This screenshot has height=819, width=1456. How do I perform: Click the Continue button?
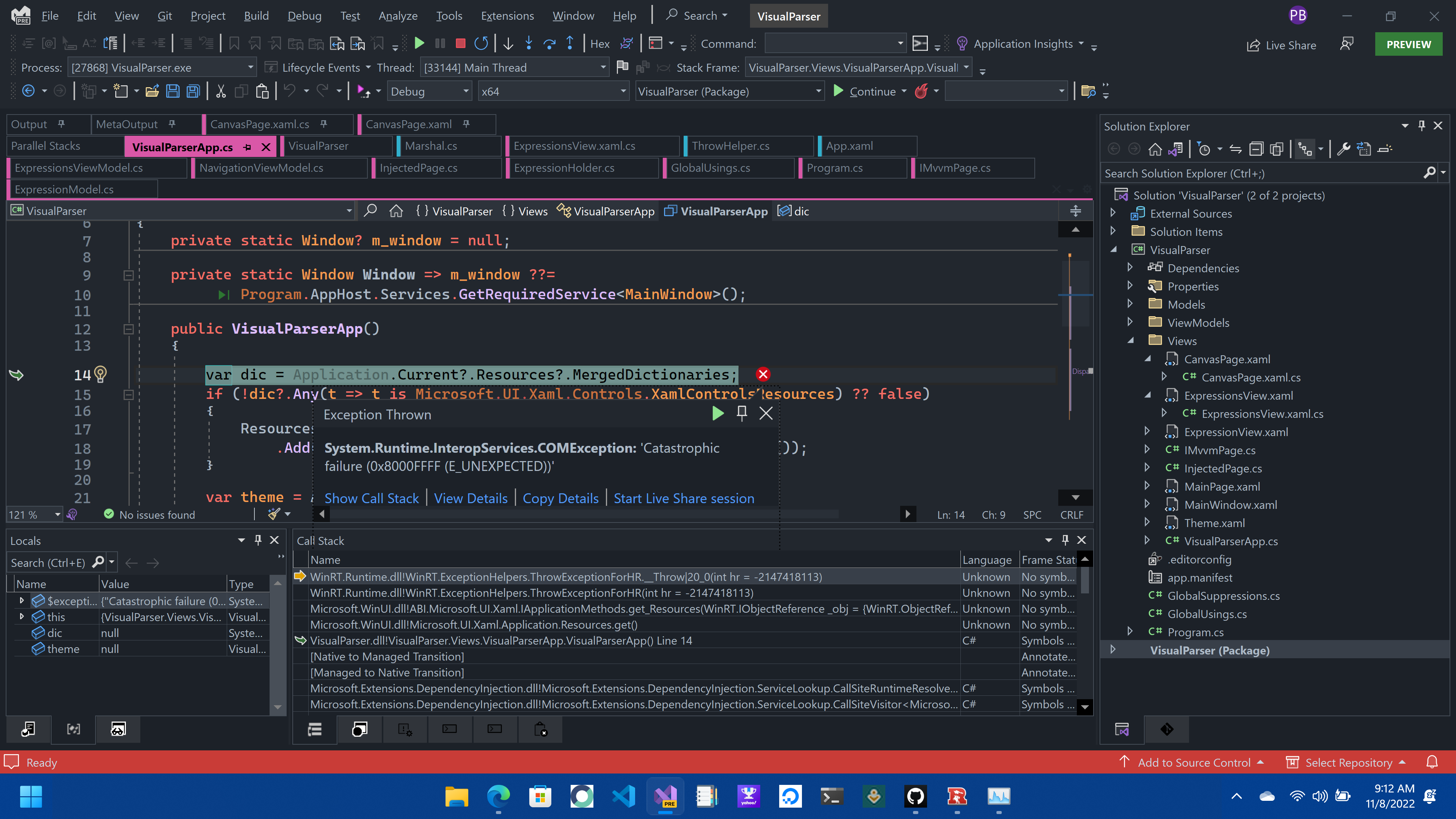click(865, 91)
